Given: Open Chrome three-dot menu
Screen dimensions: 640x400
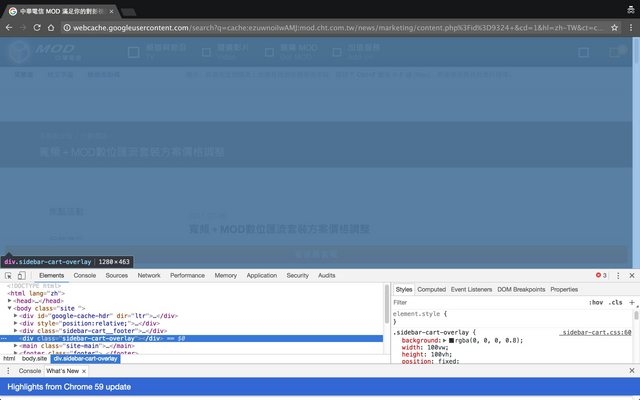Looking at the screenshot, I should click(631, 28).
